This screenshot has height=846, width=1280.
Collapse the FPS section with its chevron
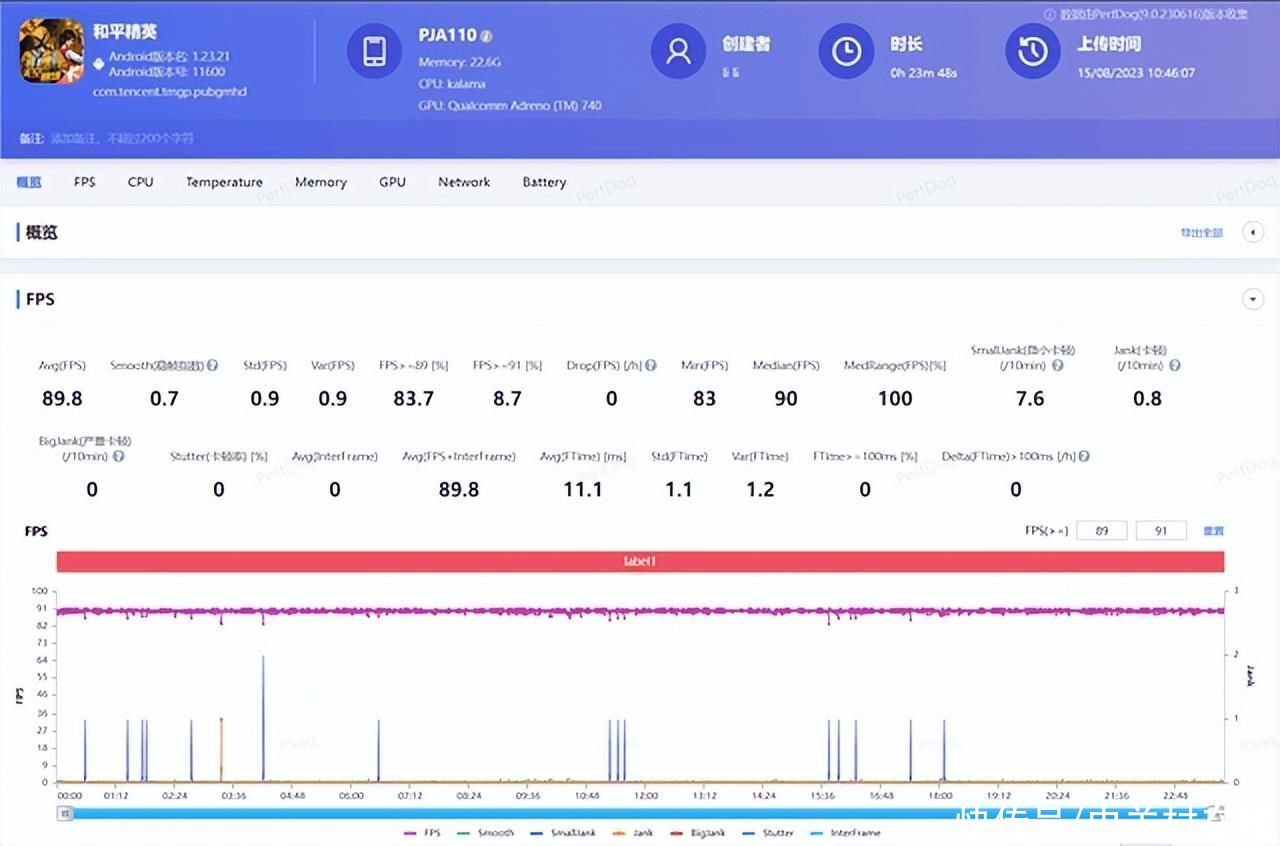[1252, 299]
